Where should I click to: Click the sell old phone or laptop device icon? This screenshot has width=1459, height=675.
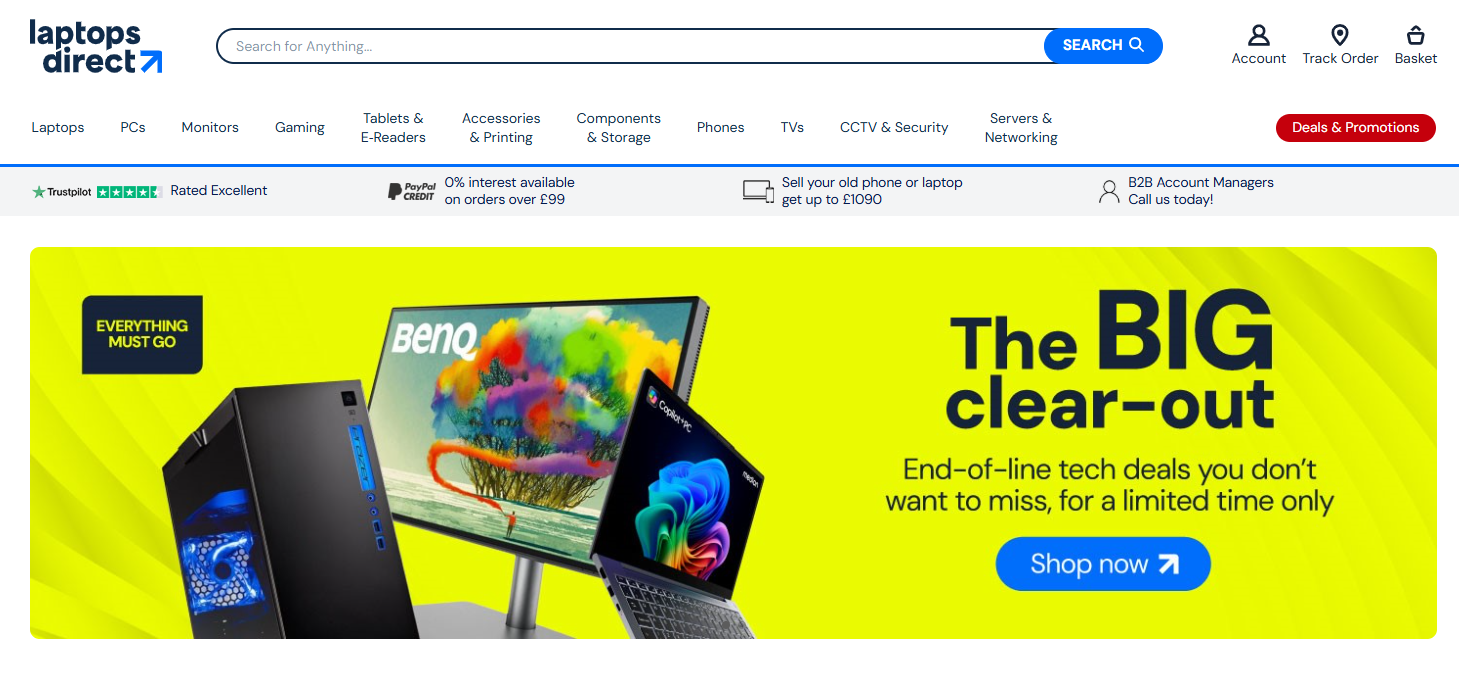(758, 191)
